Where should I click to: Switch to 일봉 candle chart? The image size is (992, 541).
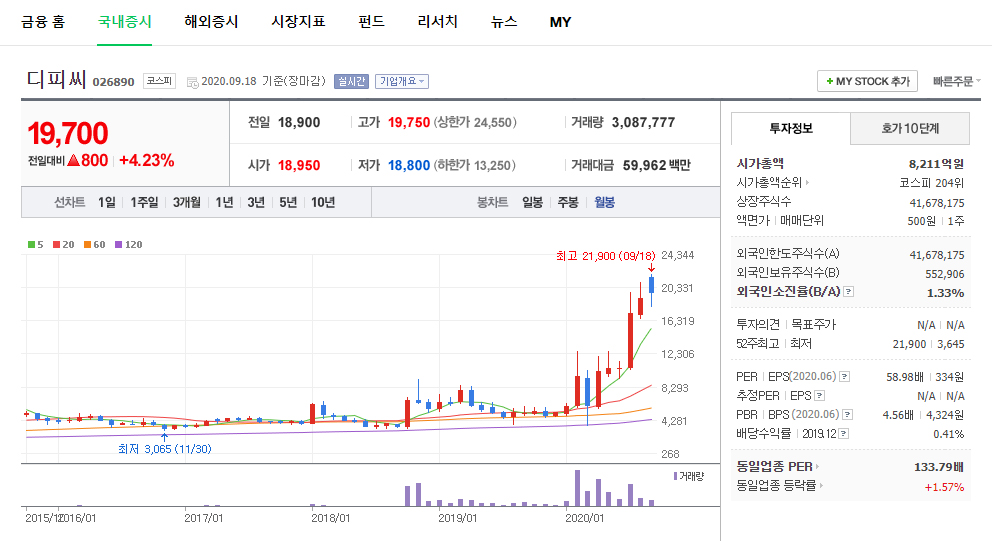[x=532, y=202]
